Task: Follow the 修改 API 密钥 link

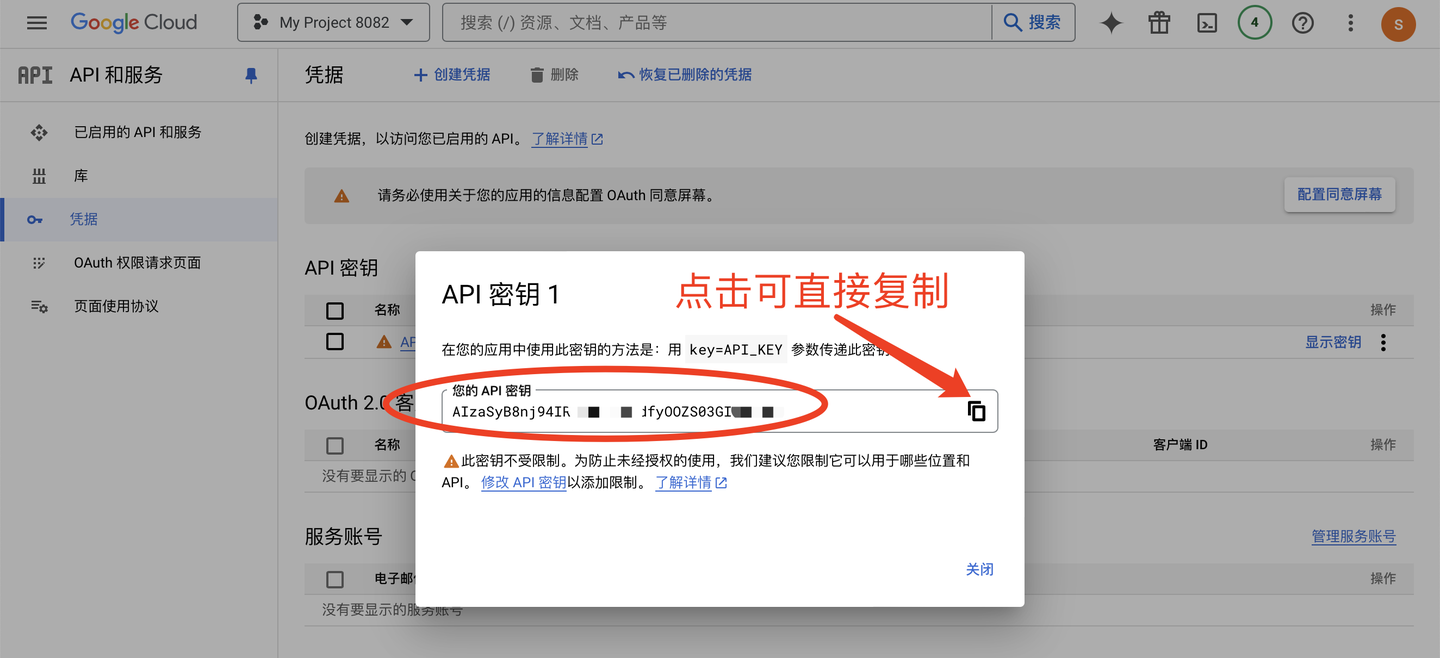Action: pyautogui.click(x=523, y=482)
